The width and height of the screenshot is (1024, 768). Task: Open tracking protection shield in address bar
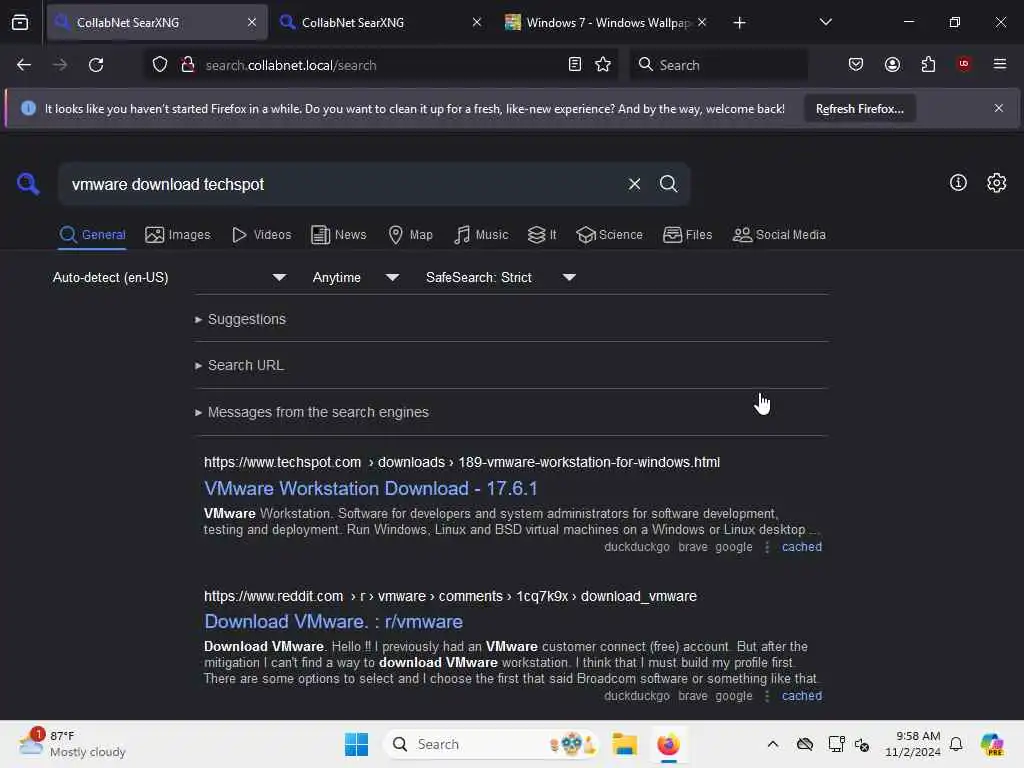point(160,65)
